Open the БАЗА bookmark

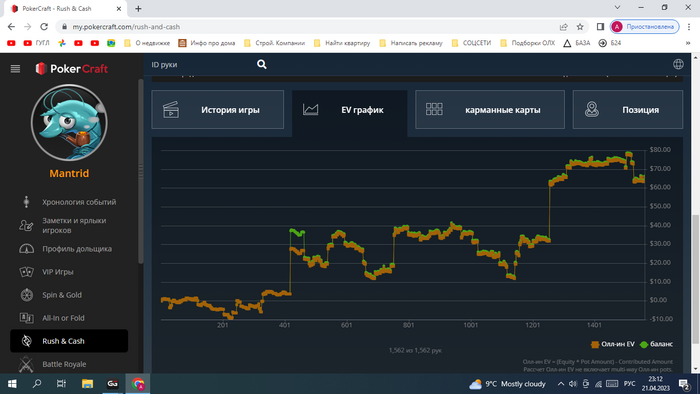576,43
